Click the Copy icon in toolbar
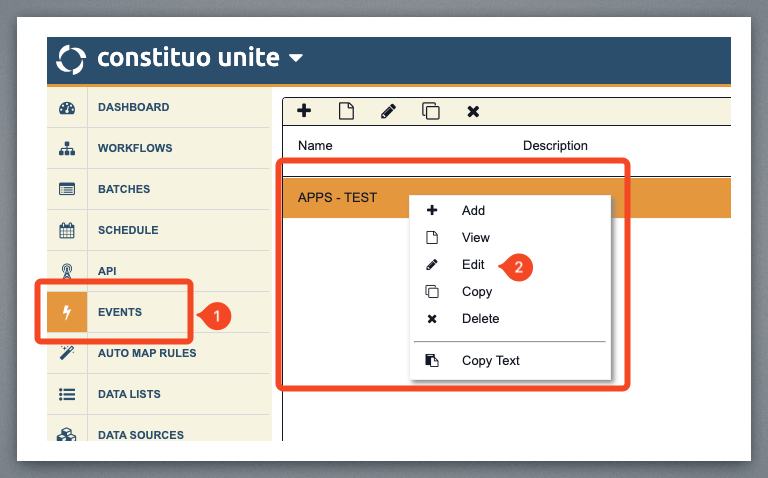The height and width of the screenshot is (478, 768). coord(431,111)
